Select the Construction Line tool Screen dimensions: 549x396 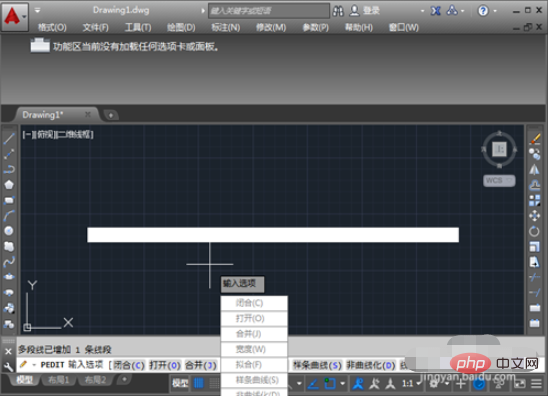point(9,154)
